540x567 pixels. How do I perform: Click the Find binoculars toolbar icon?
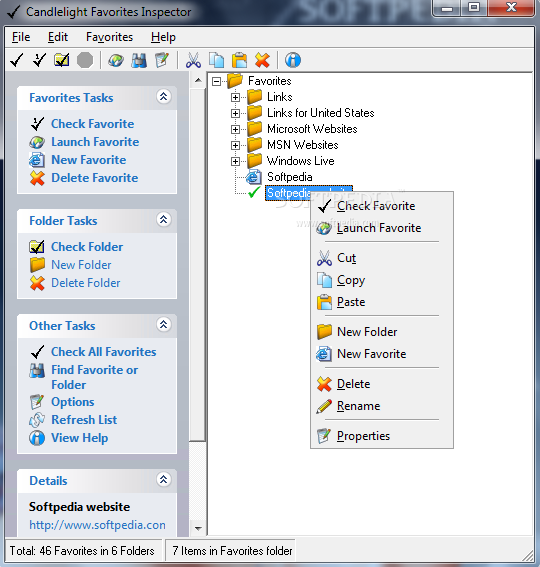pos(139,60)
